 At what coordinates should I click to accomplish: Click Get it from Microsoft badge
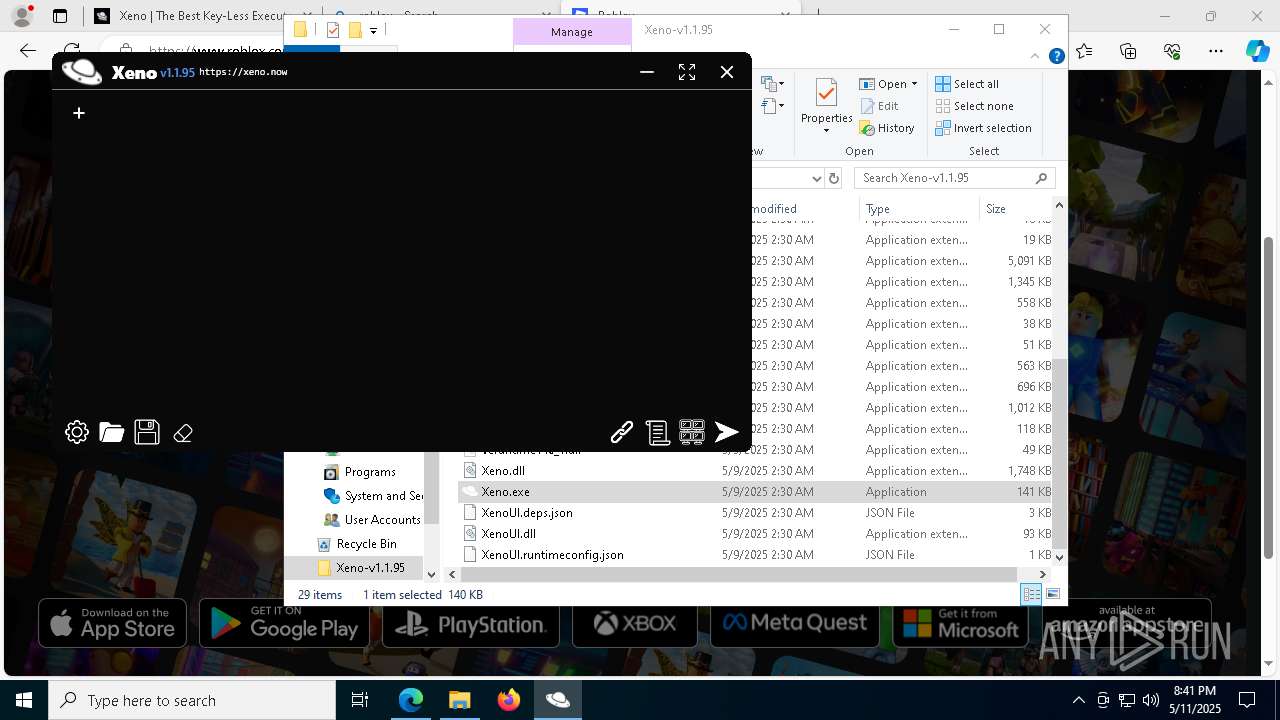(959, 624)
